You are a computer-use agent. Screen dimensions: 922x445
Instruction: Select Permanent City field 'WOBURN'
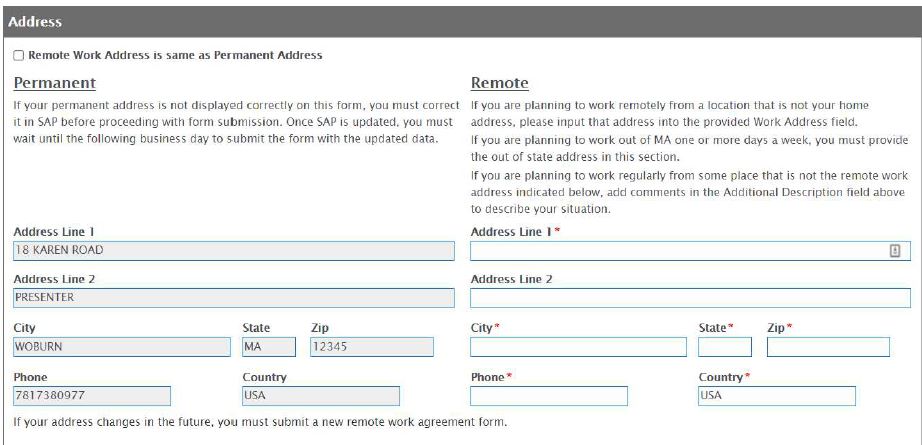120,347
